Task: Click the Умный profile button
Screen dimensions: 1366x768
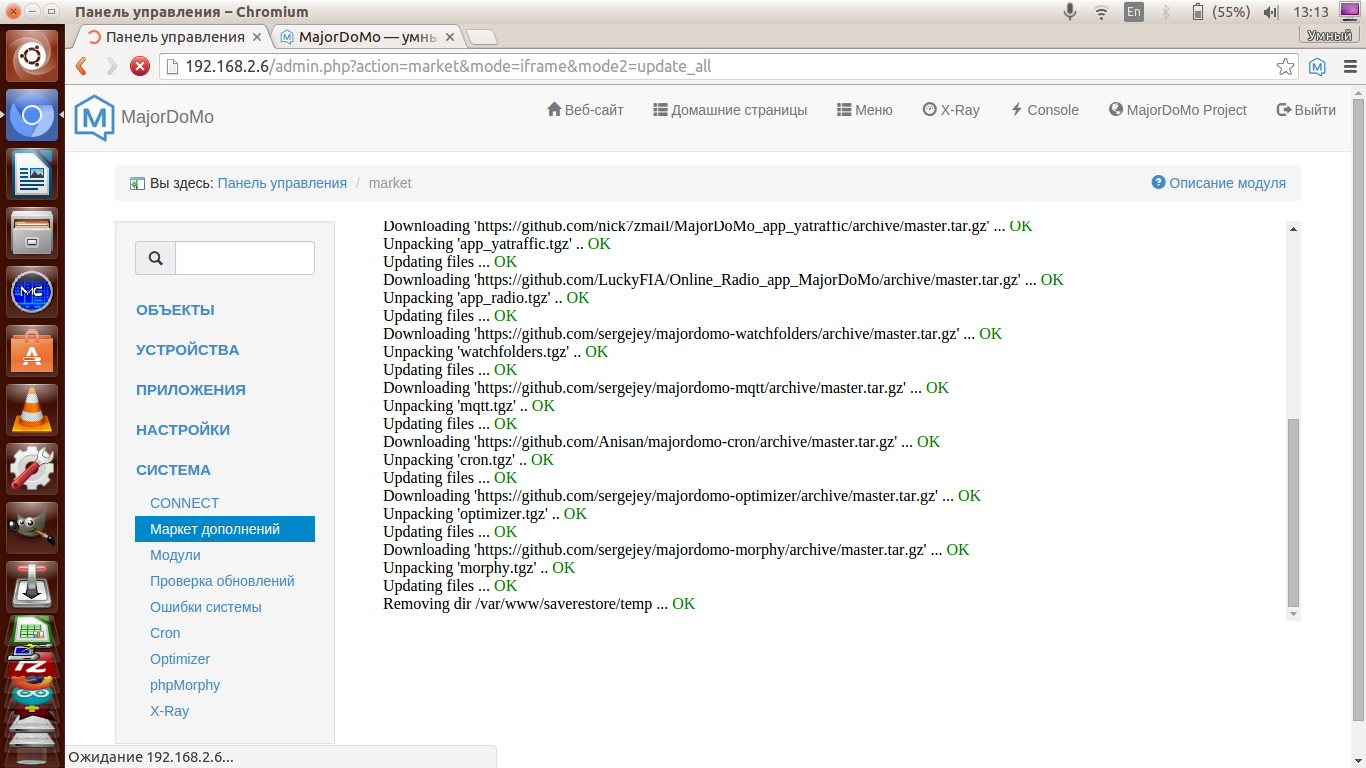Action: pos(1330,35)
